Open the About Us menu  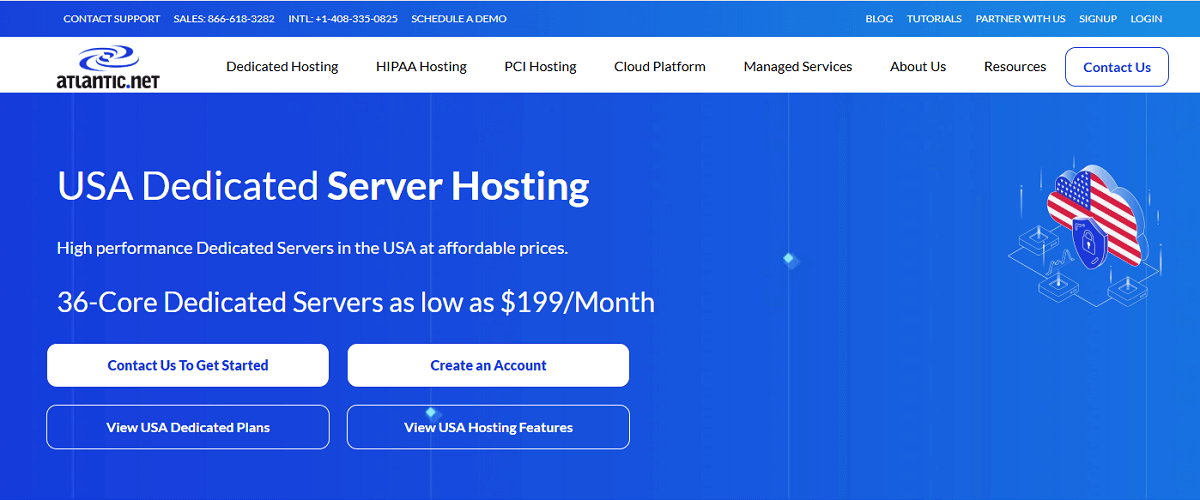(x=918, y=67)
